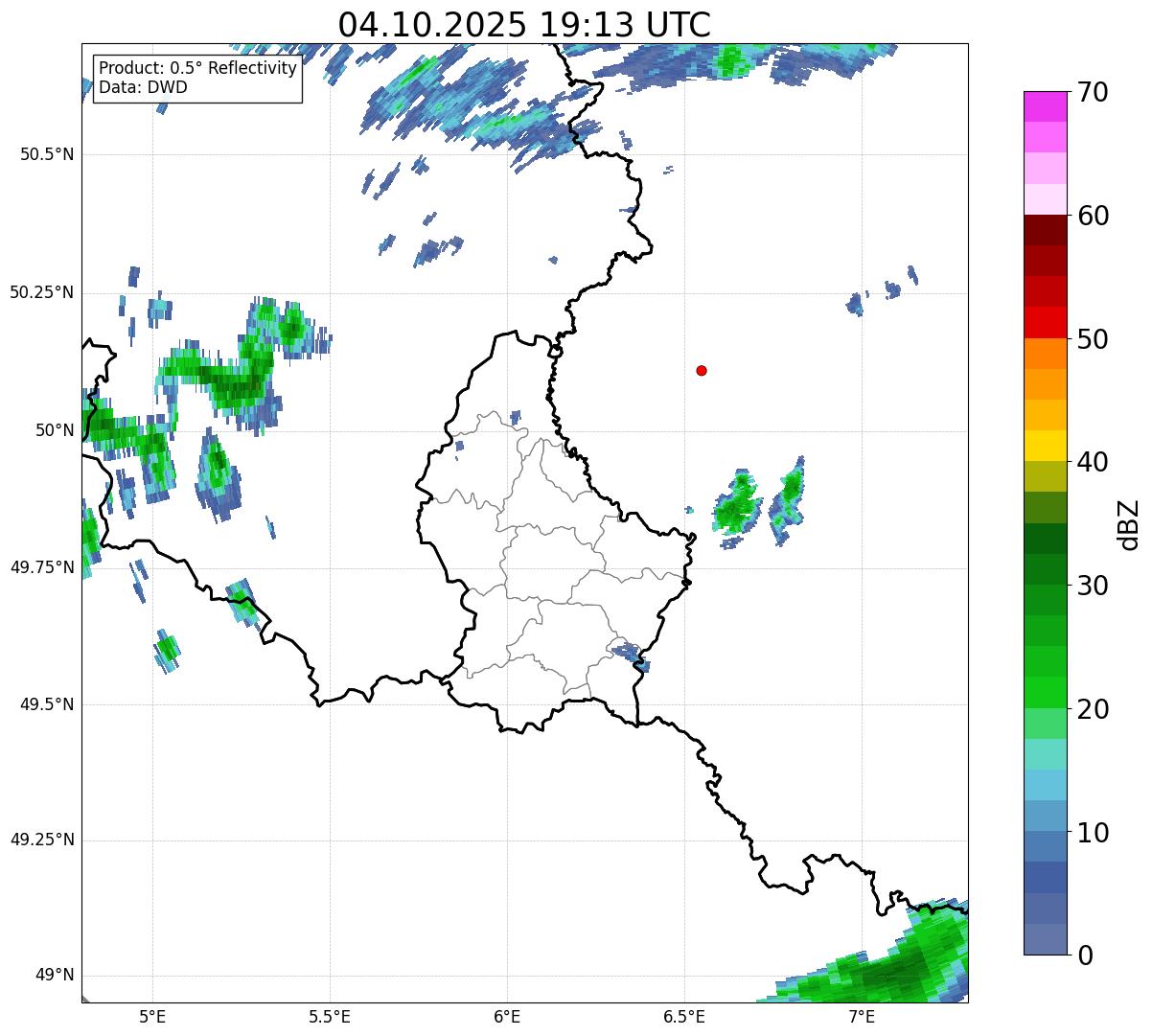Click the 70 tick label on colorbar
1152x1036 pixels.
(x=1092, y=92)
